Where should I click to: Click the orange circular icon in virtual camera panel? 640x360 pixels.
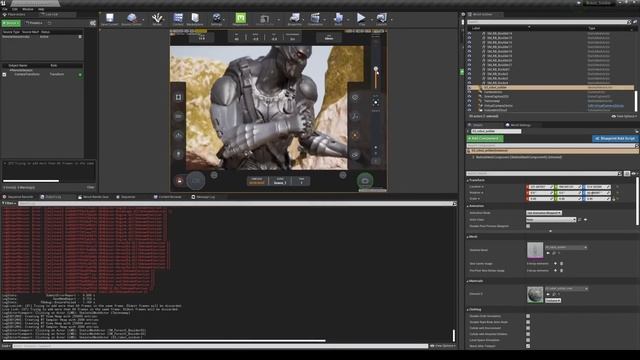(x=355, y=135)
